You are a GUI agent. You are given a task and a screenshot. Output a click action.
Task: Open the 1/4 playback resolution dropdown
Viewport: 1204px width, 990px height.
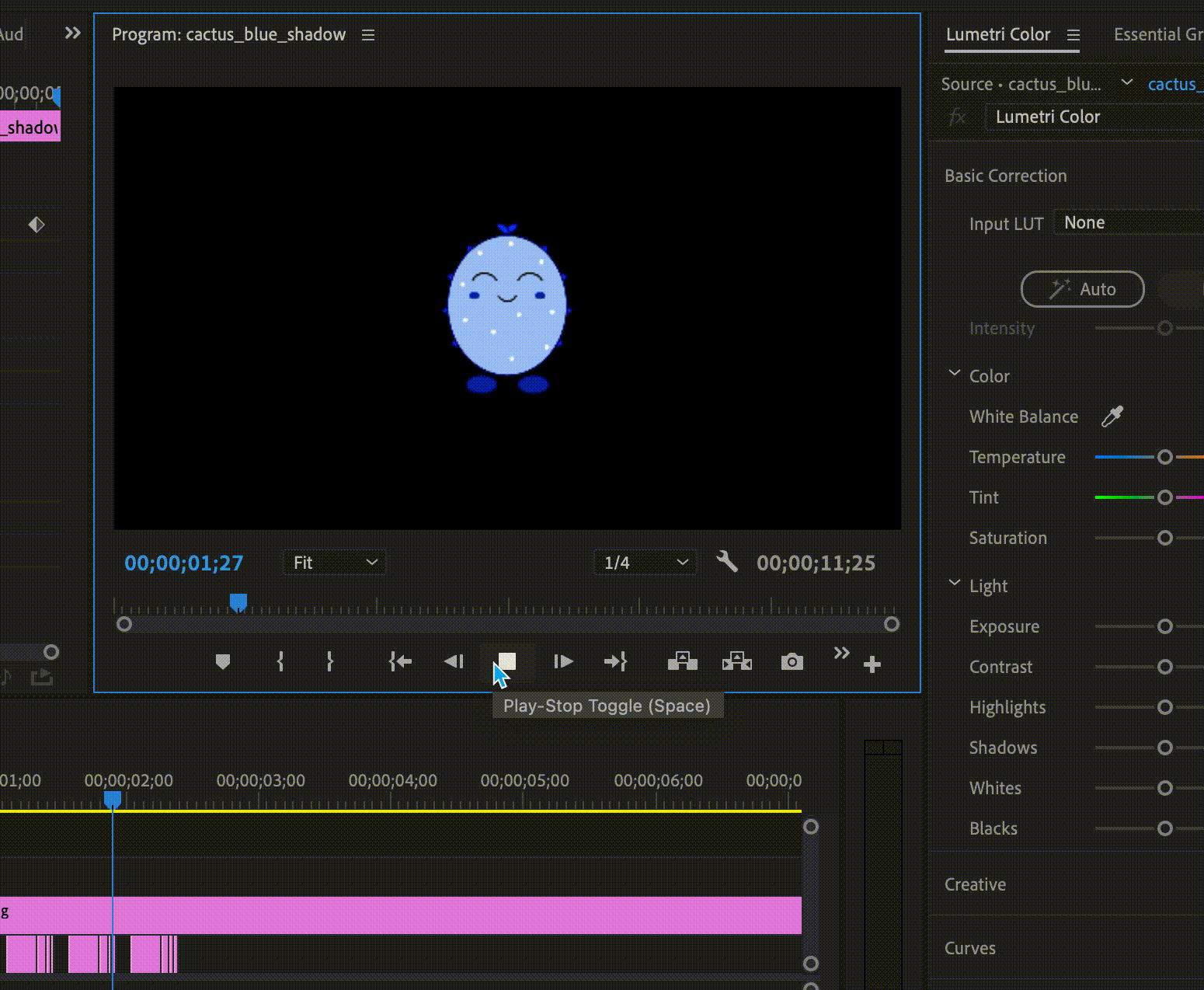coord(645,563)
